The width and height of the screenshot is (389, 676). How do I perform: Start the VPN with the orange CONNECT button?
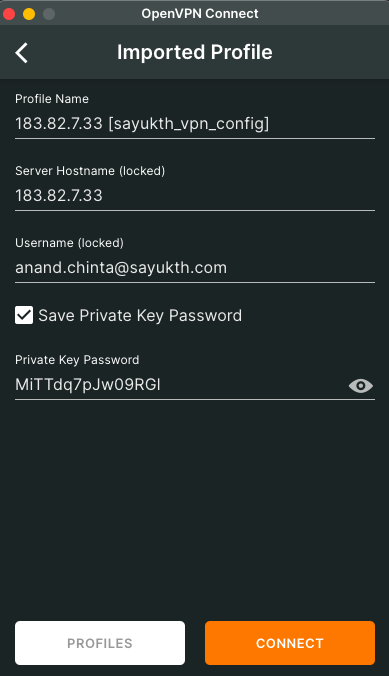tap(290, 643)
